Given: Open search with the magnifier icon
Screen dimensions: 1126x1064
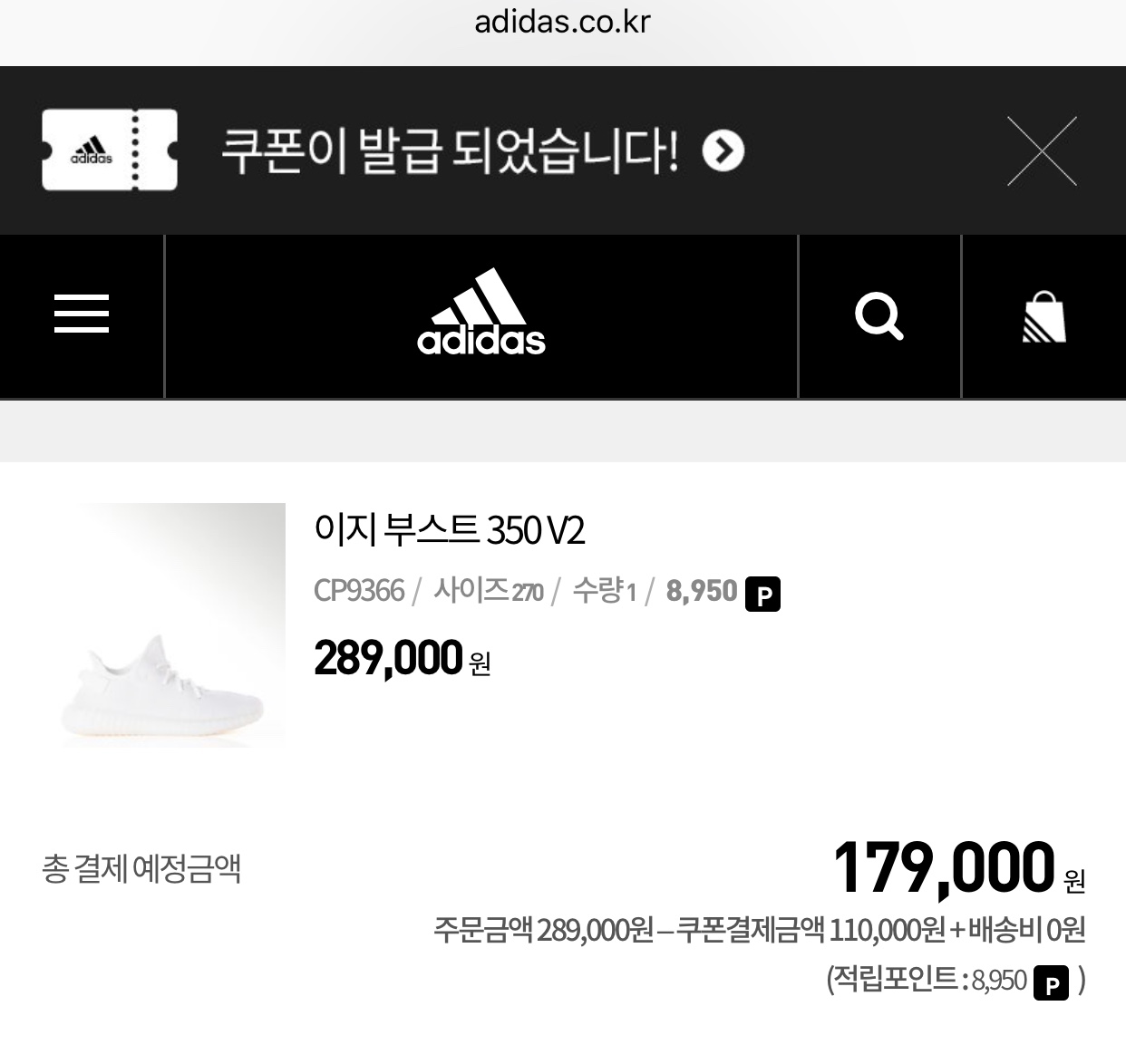Looking at the screenshot, I should (878, 316).
